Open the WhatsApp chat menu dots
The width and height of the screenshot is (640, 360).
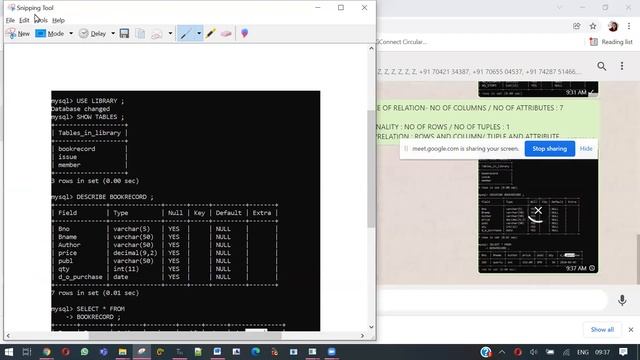(622, 66)
